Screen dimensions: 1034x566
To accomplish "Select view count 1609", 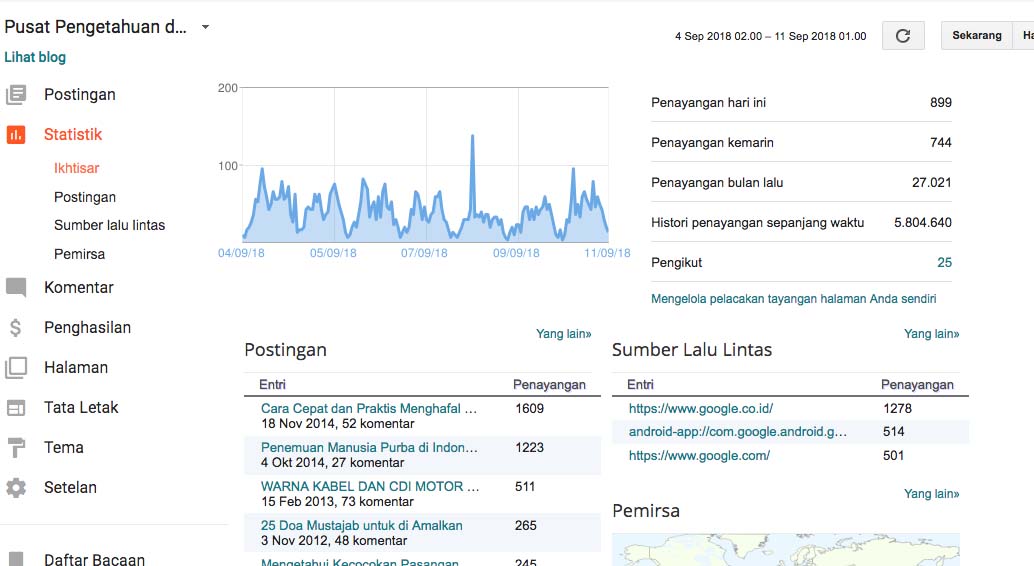I will (530, 408).
